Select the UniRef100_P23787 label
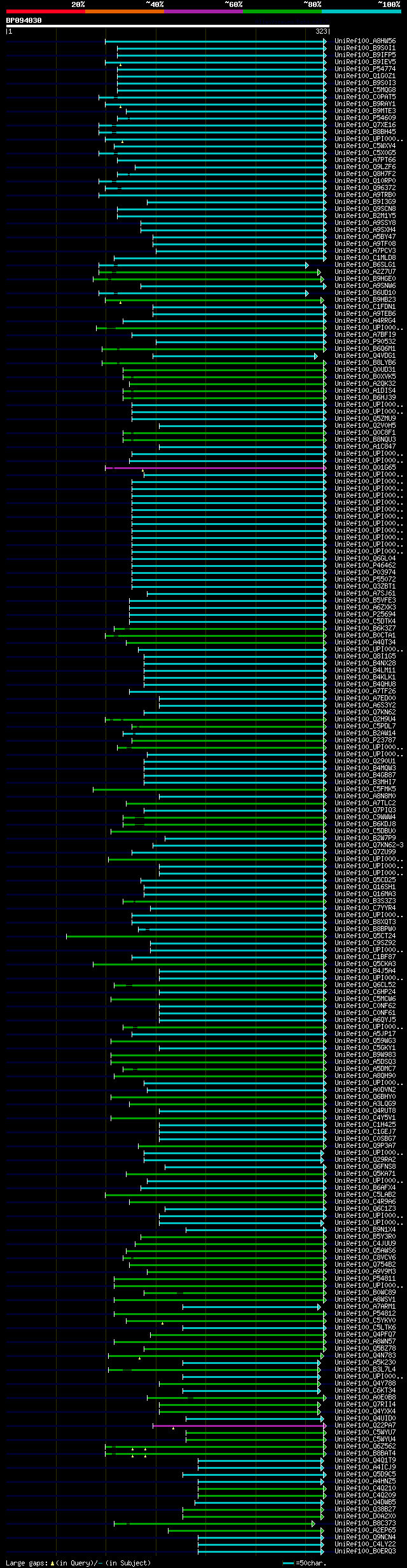 click(x=365, y=740)
